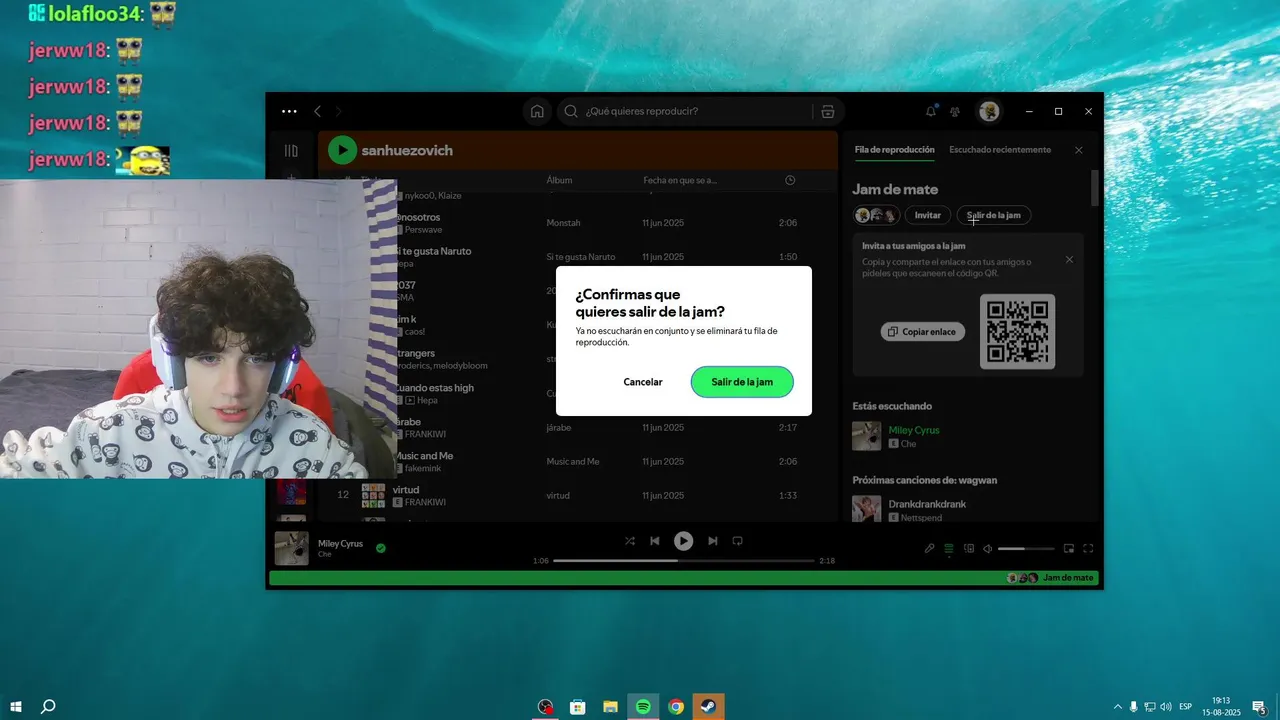Image resolution: width=1280 pixels, height=720 pixels.
Task: Open the miniplayer icon
Action: click(x=1069, y=548)
